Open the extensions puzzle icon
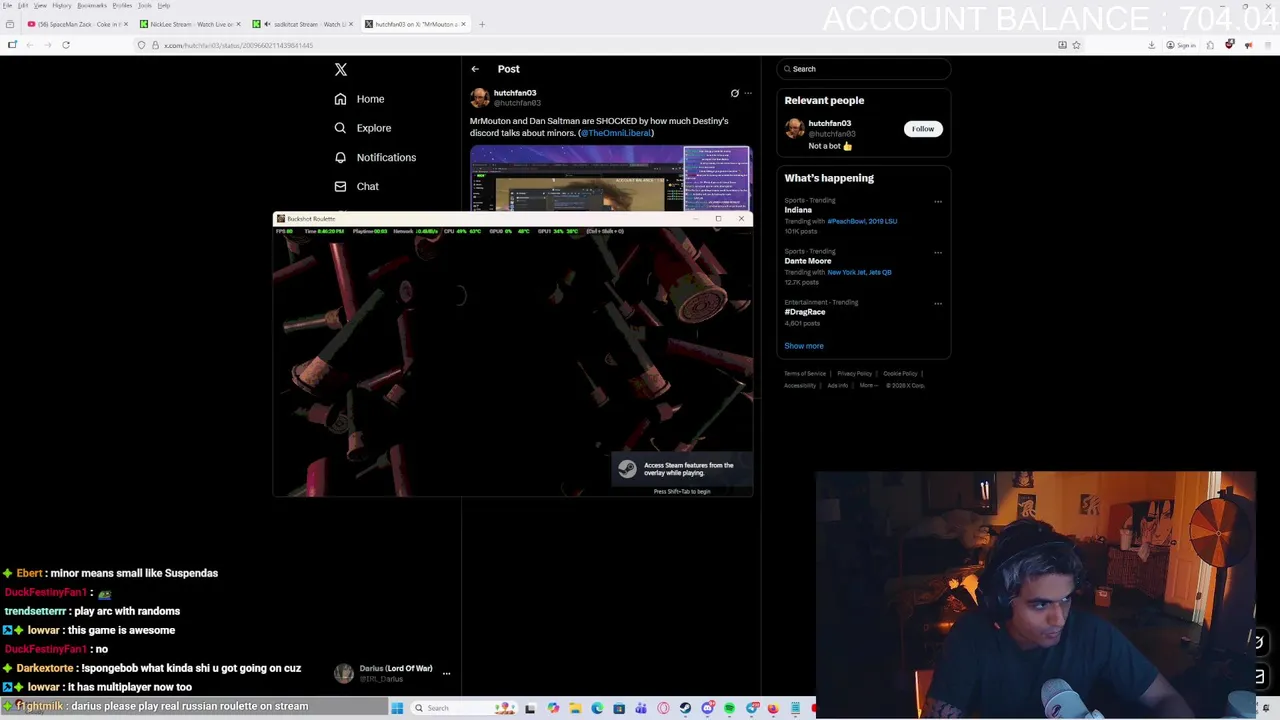 [1210, 45]
